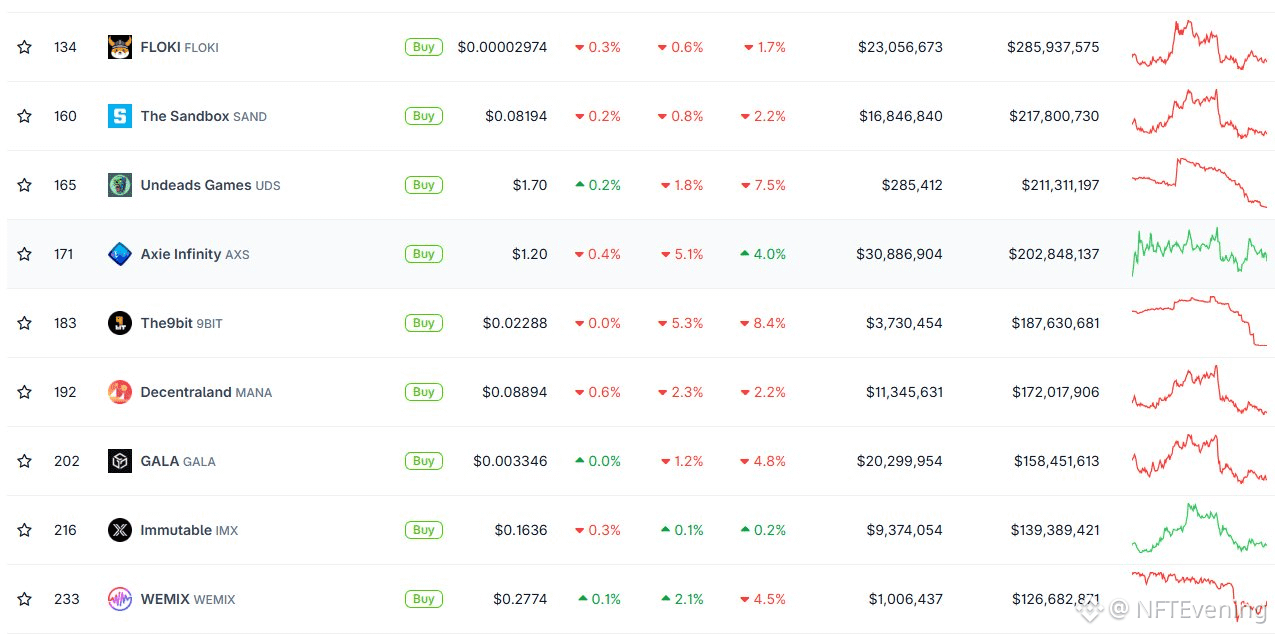Mark GALA as favorite with its star
Image resolution: width=1275 pixels, height=634 pixels.
(24, 461)
